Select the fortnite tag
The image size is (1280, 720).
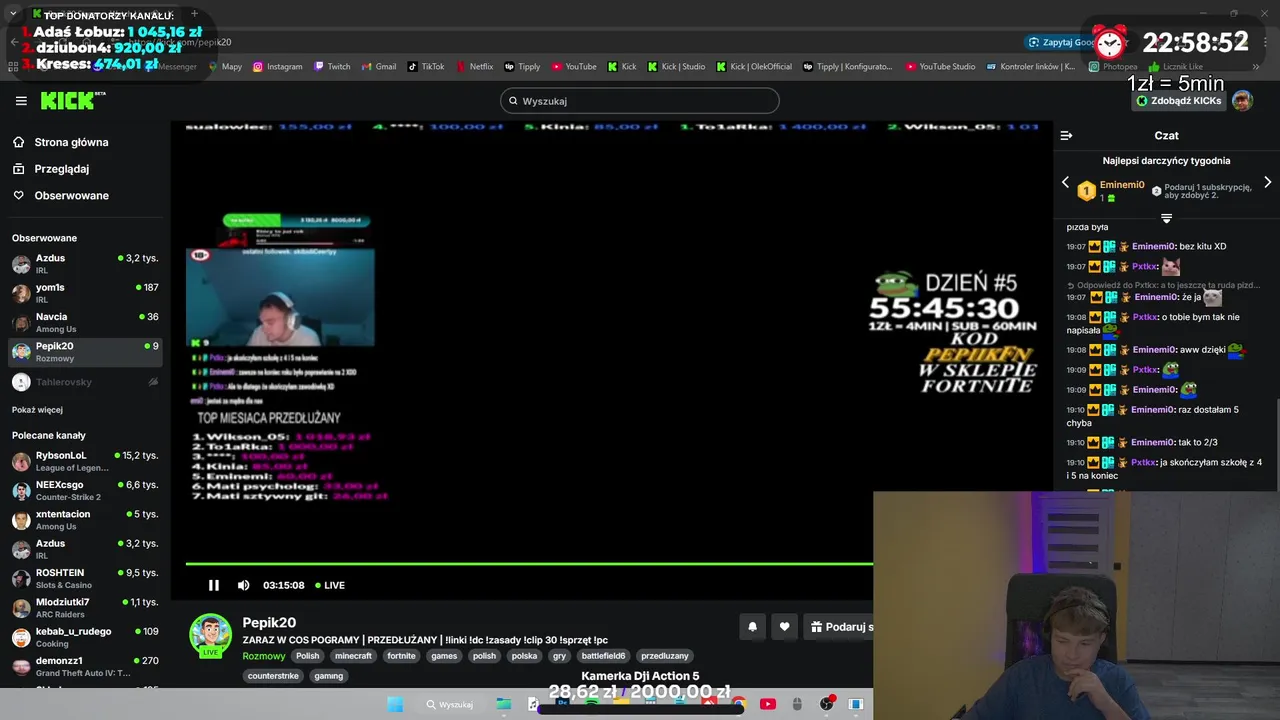pos(401,656)
